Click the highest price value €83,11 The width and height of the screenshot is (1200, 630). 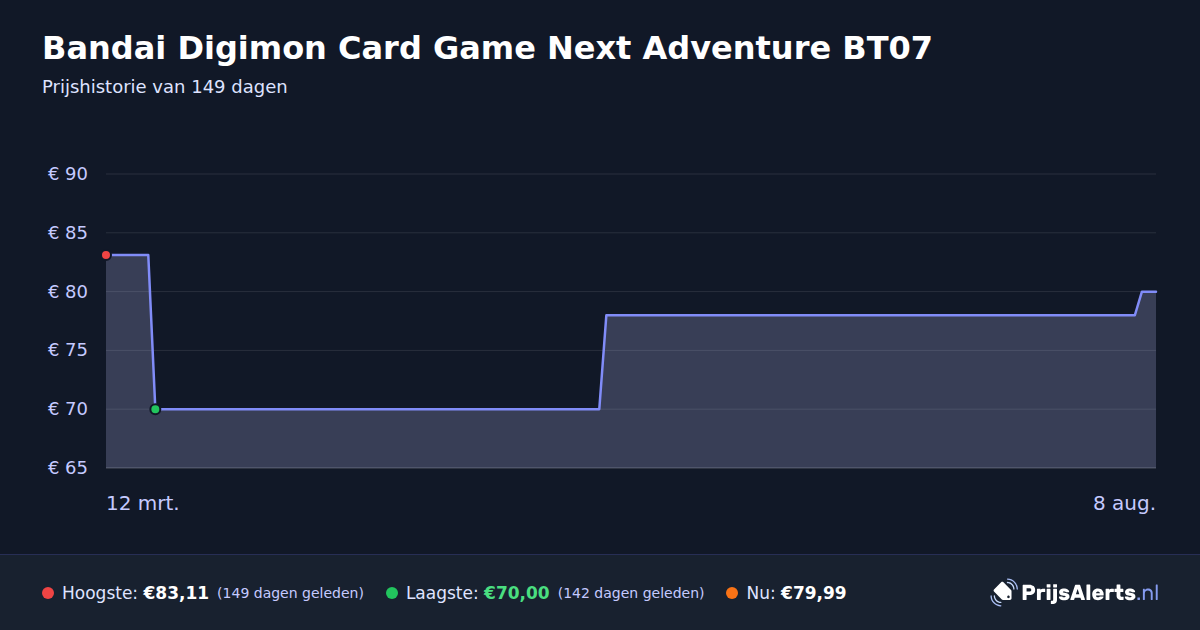pyautogui.click(x=176, y=593)
